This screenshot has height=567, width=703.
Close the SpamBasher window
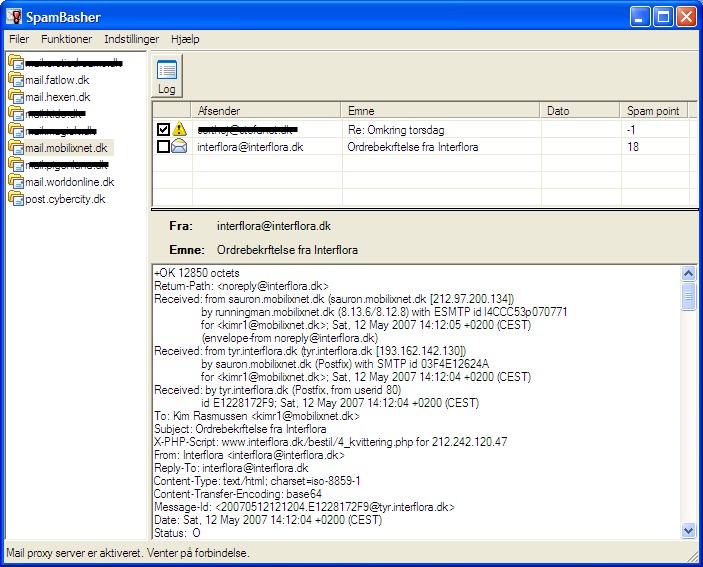point(686,17)
